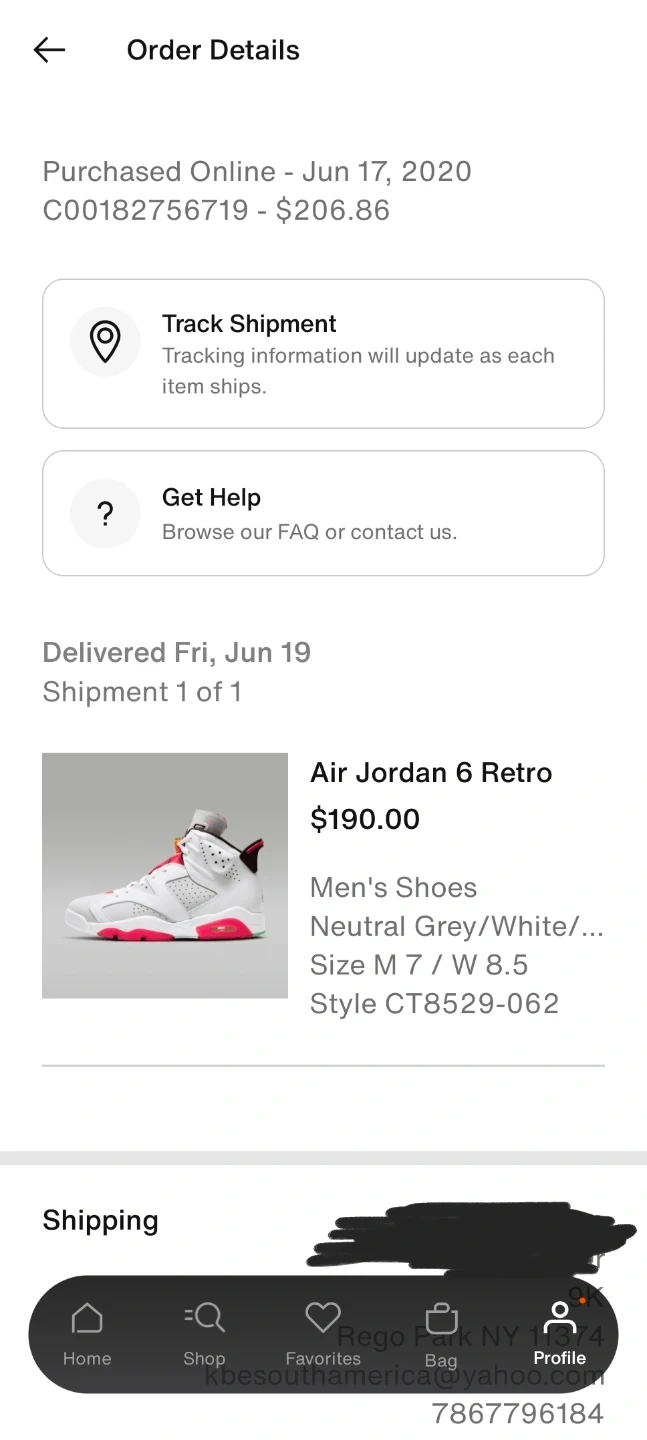Click the location pin icon
This screenshot has width=647, height=1440.
[105, 341]
